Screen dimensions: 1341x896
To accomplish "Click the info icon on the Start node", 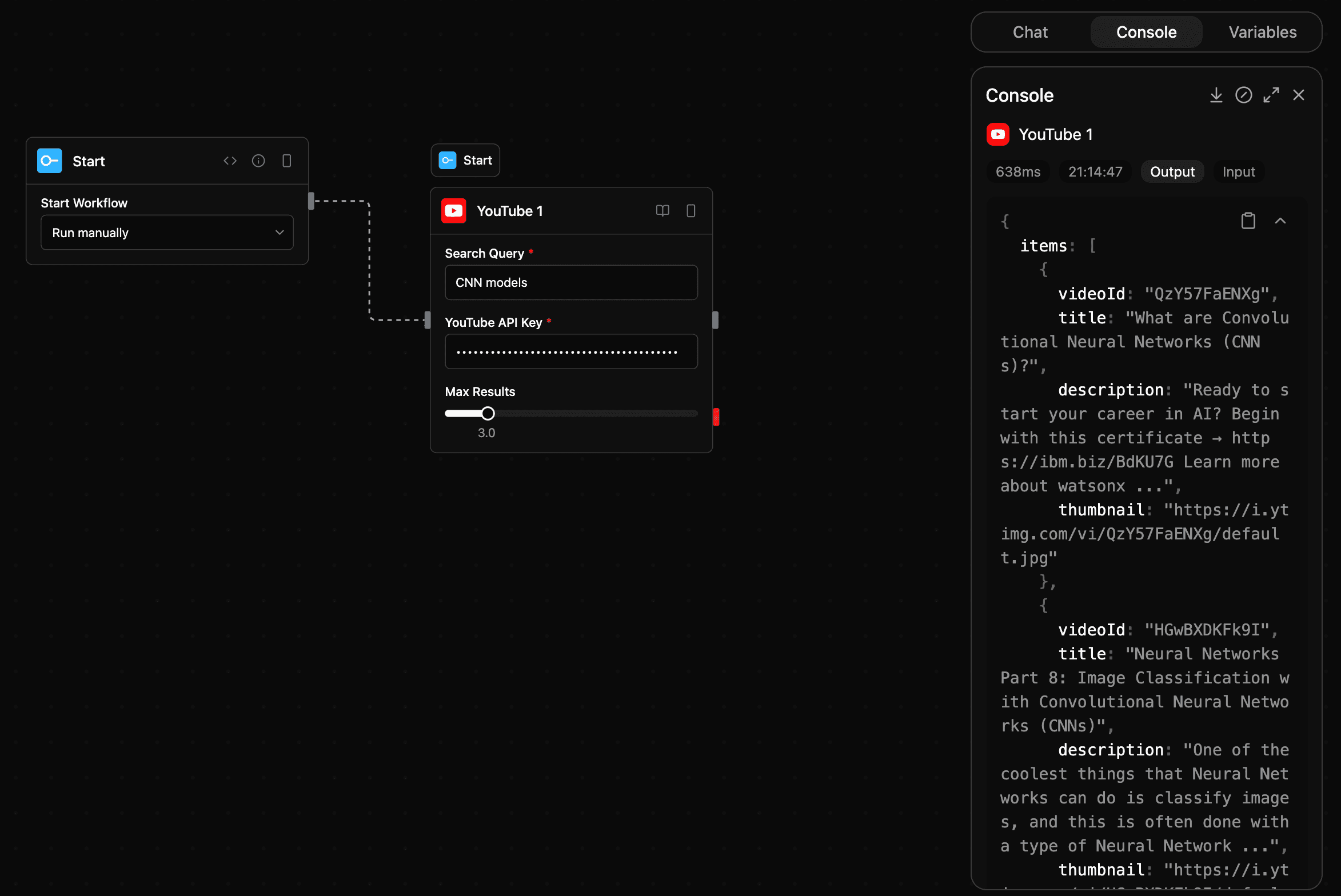I will [x=258, y=161].
